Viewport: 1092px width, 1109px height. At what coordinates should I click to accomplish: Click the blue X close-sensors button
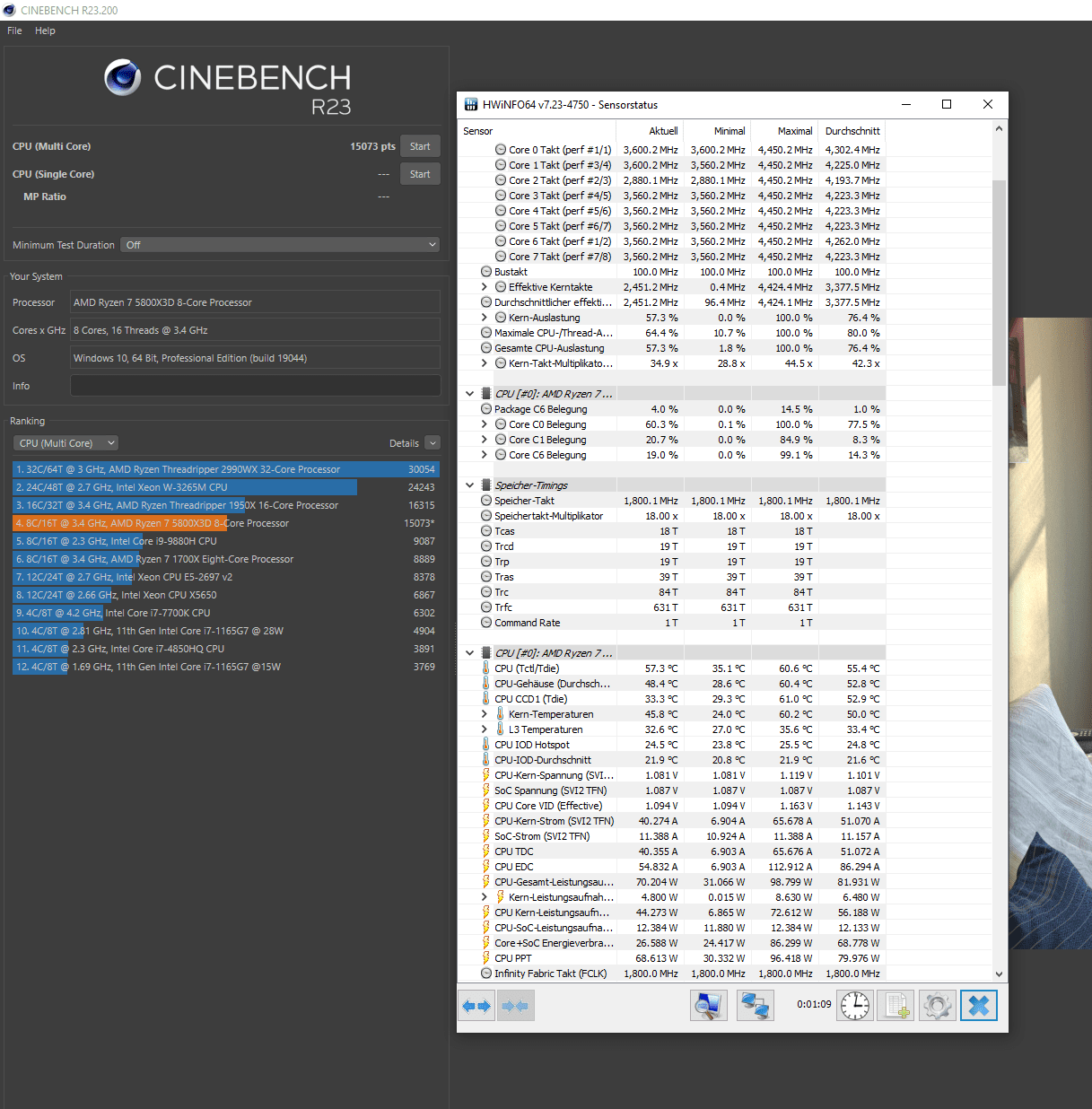pos(979,1006)
